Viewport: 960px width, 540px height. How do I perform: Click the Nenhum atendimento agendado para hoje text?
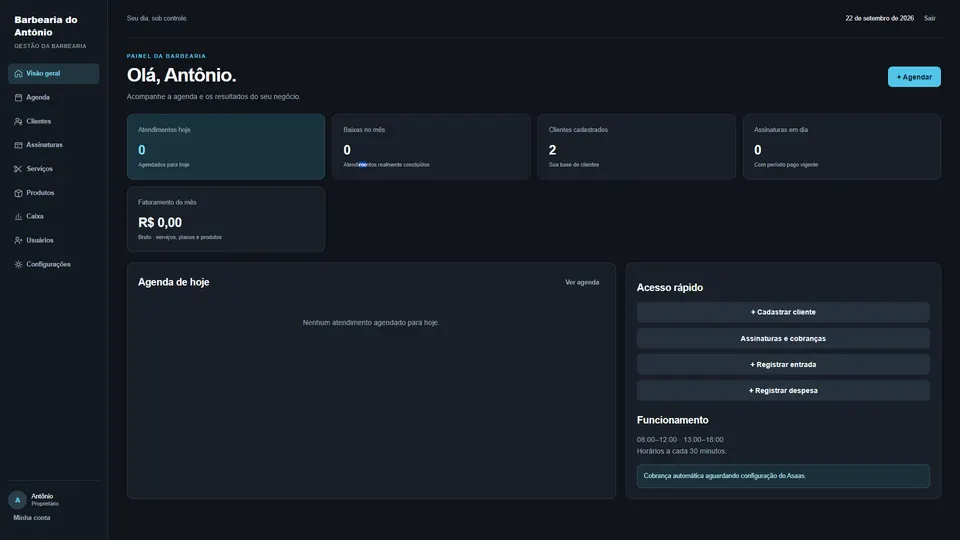point(370,323)
